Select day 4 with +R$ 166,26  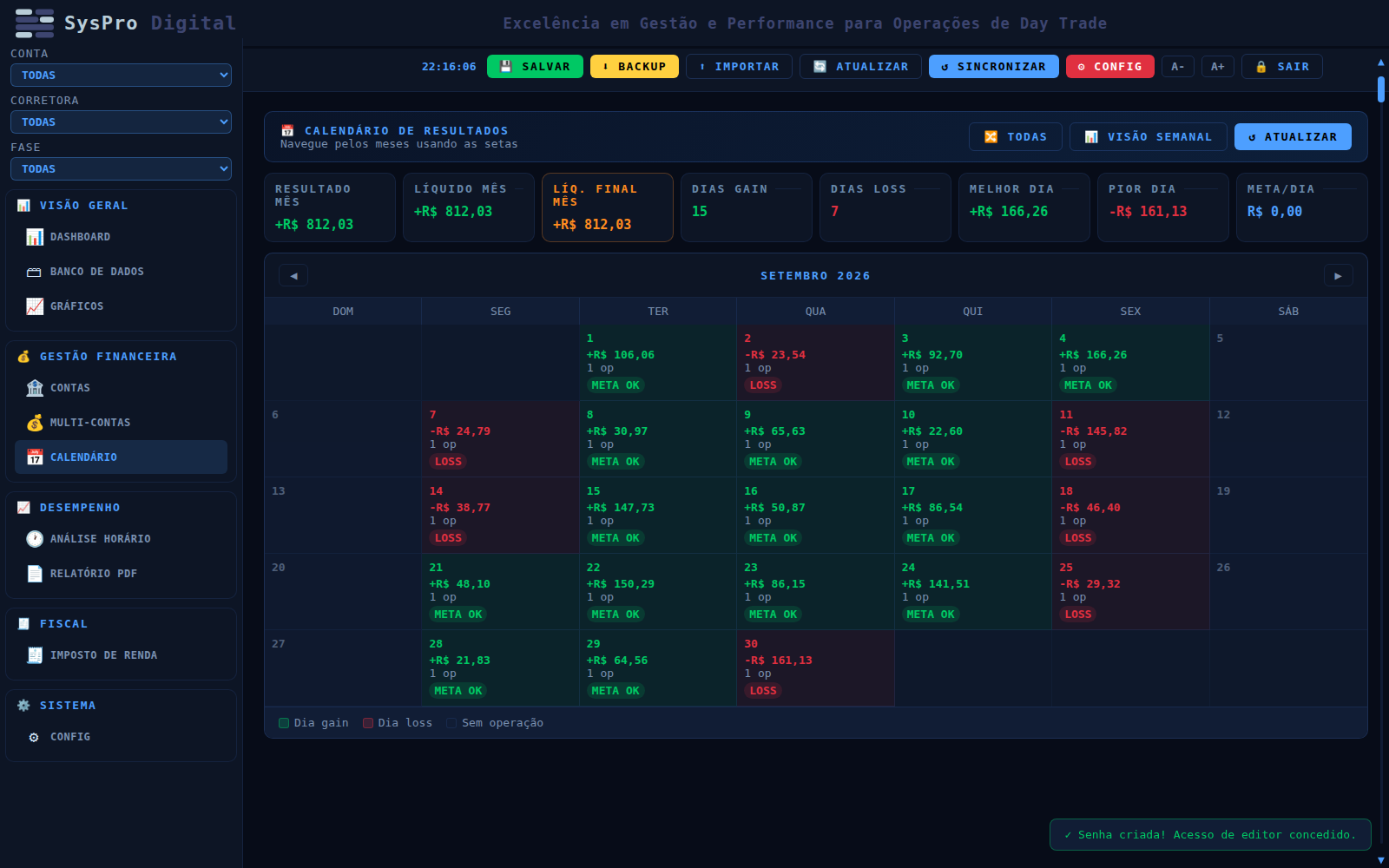[1130, 363]
